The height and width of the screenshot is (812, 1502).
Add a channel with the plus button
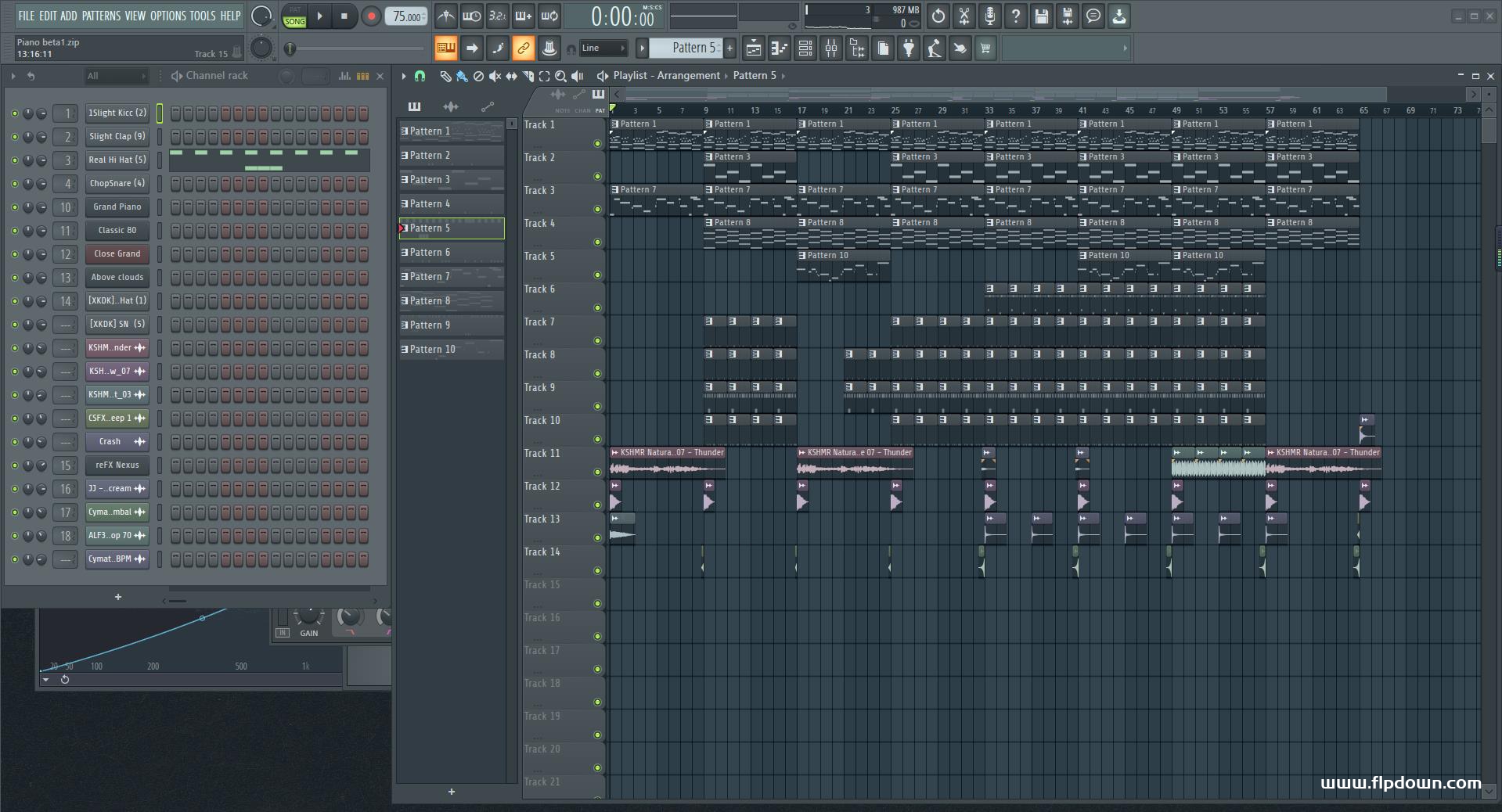click(118, 597)
